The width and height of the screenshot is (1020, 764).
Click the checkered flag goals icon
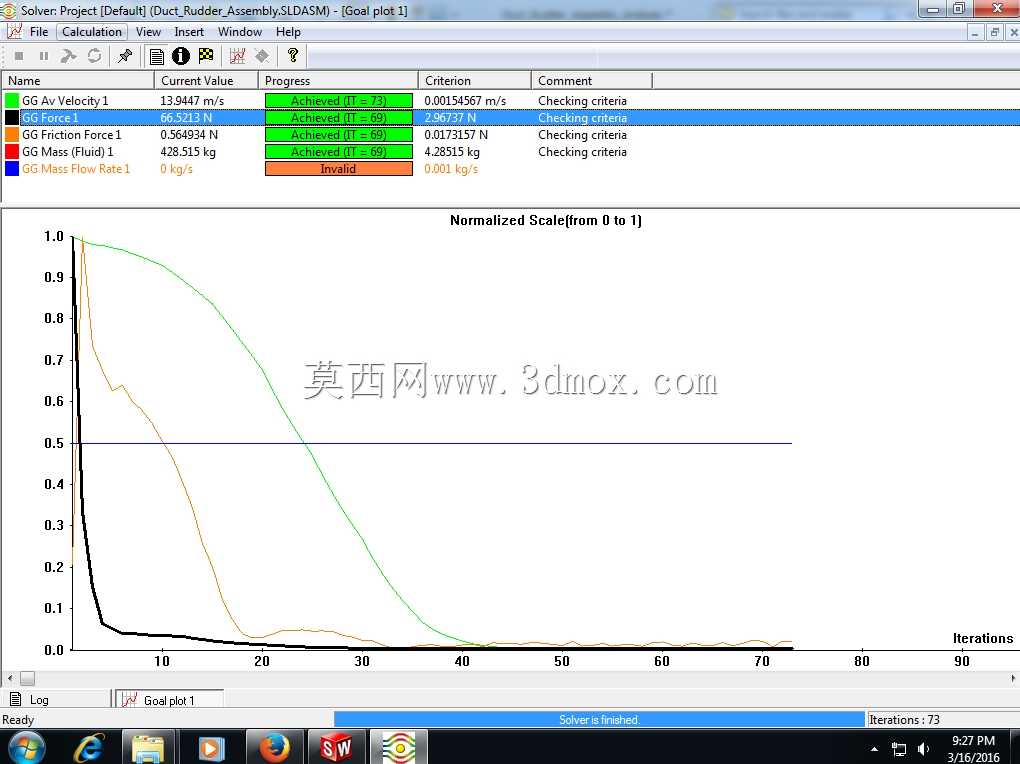(x=206, y=55)
